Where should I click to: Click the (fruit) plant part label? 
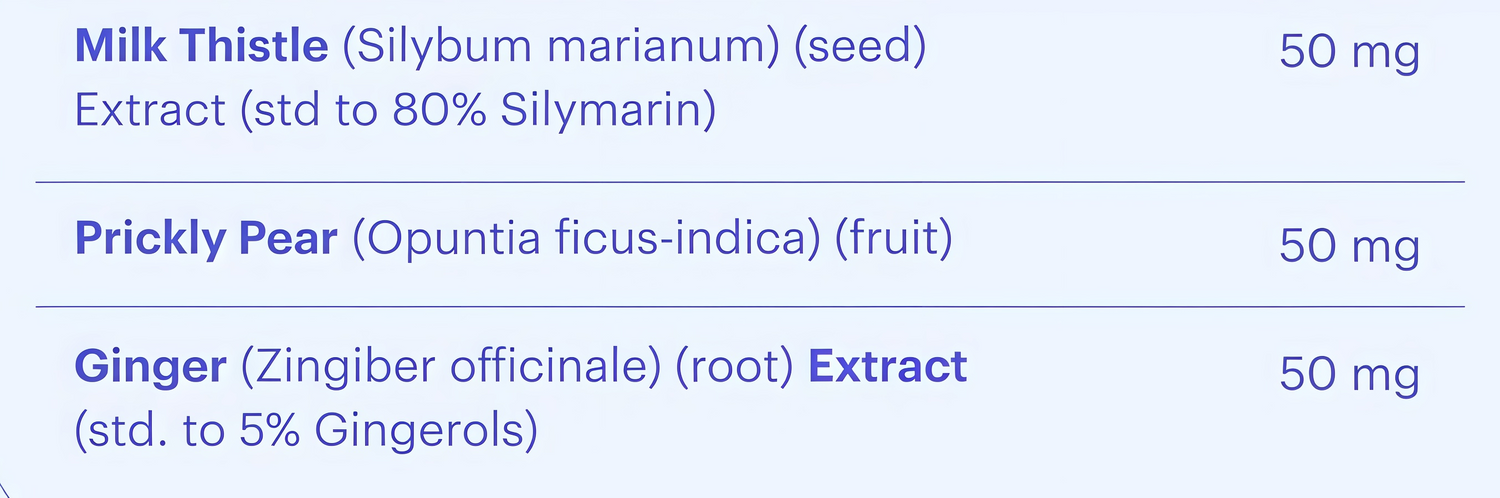coord(893,241)
